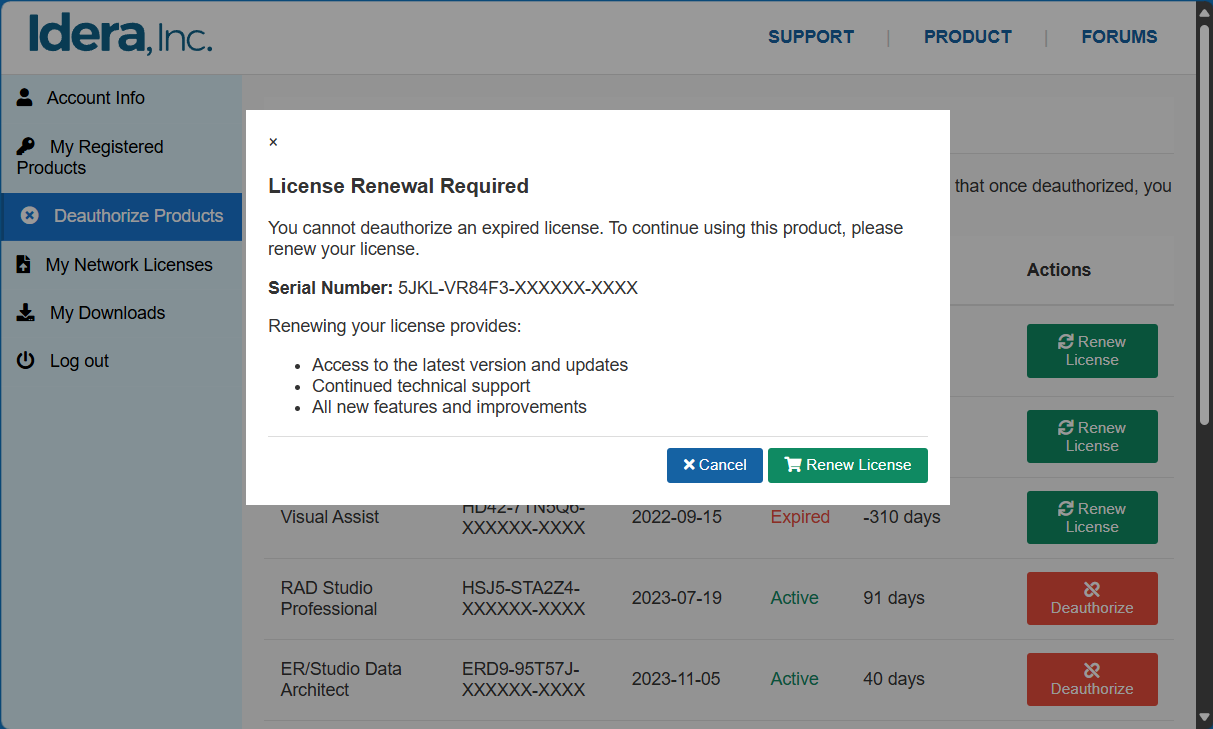This screenshot has height=729, width=1213.
Task: Click the 40 days value
Action: click(894, 679)
